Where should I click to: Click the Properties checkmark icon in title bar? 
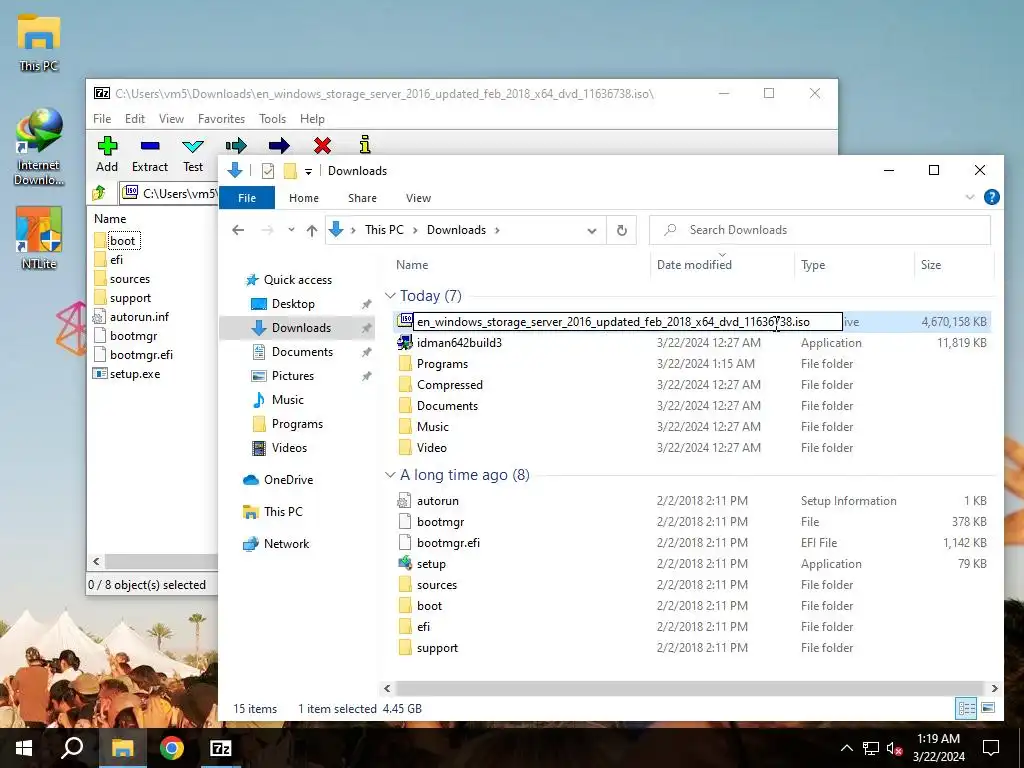click(268, 170)
